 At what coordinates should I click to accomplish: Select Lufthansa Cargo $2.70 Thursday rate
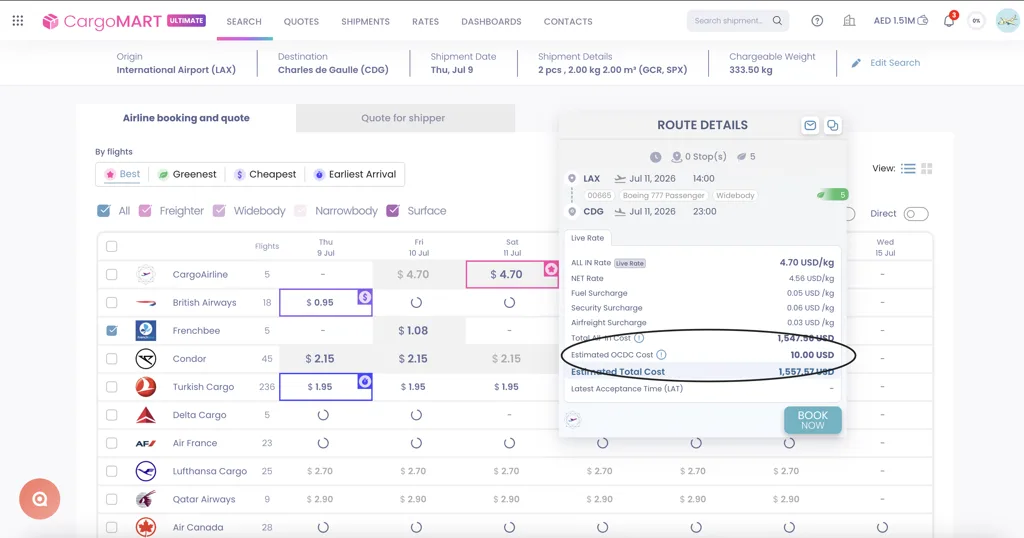[320, 471]
